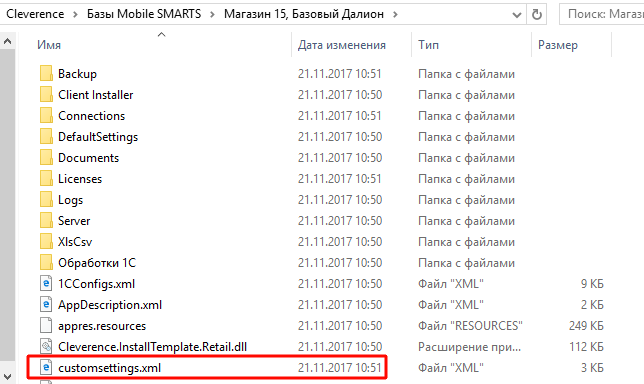
Task: Click the scroll up arrow of the left pane
Action: 7,41
